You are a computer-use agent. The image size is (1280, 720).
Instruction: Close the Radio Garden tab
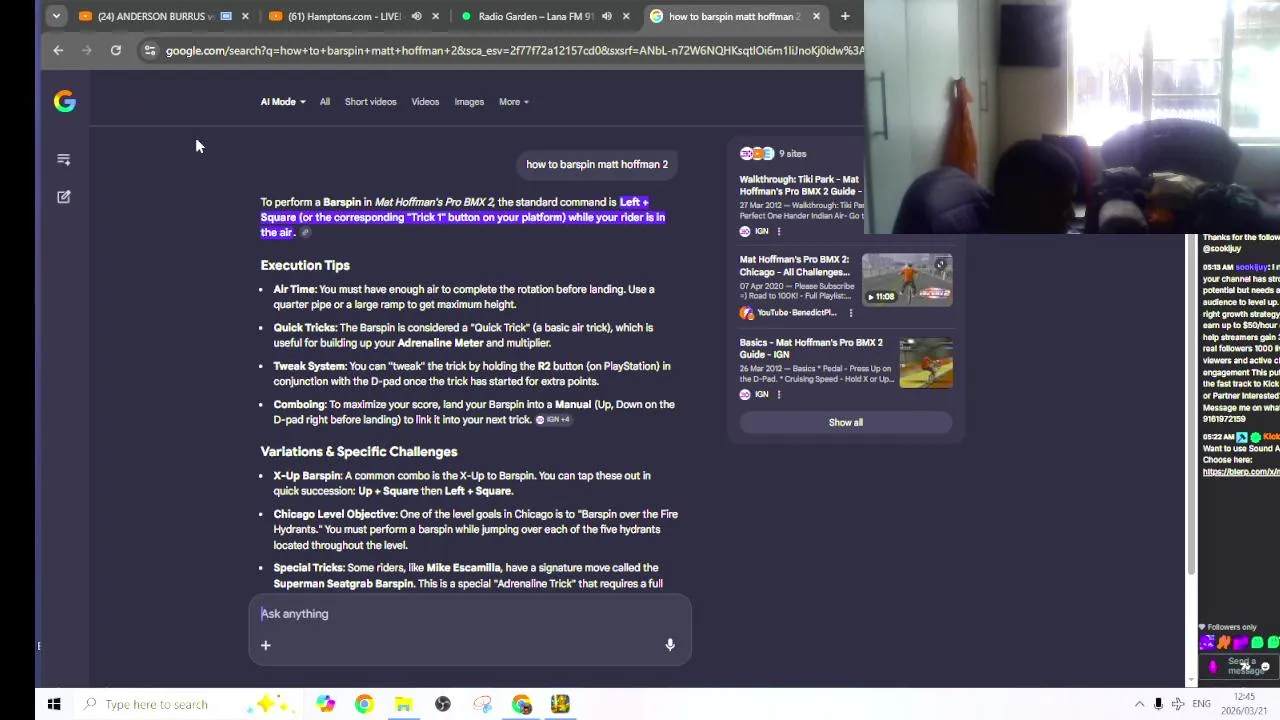(626, 16)
